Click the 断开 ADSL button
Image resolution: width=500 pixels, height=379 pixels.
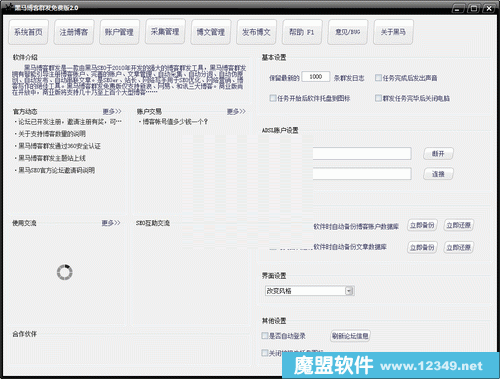click(438, 154)
